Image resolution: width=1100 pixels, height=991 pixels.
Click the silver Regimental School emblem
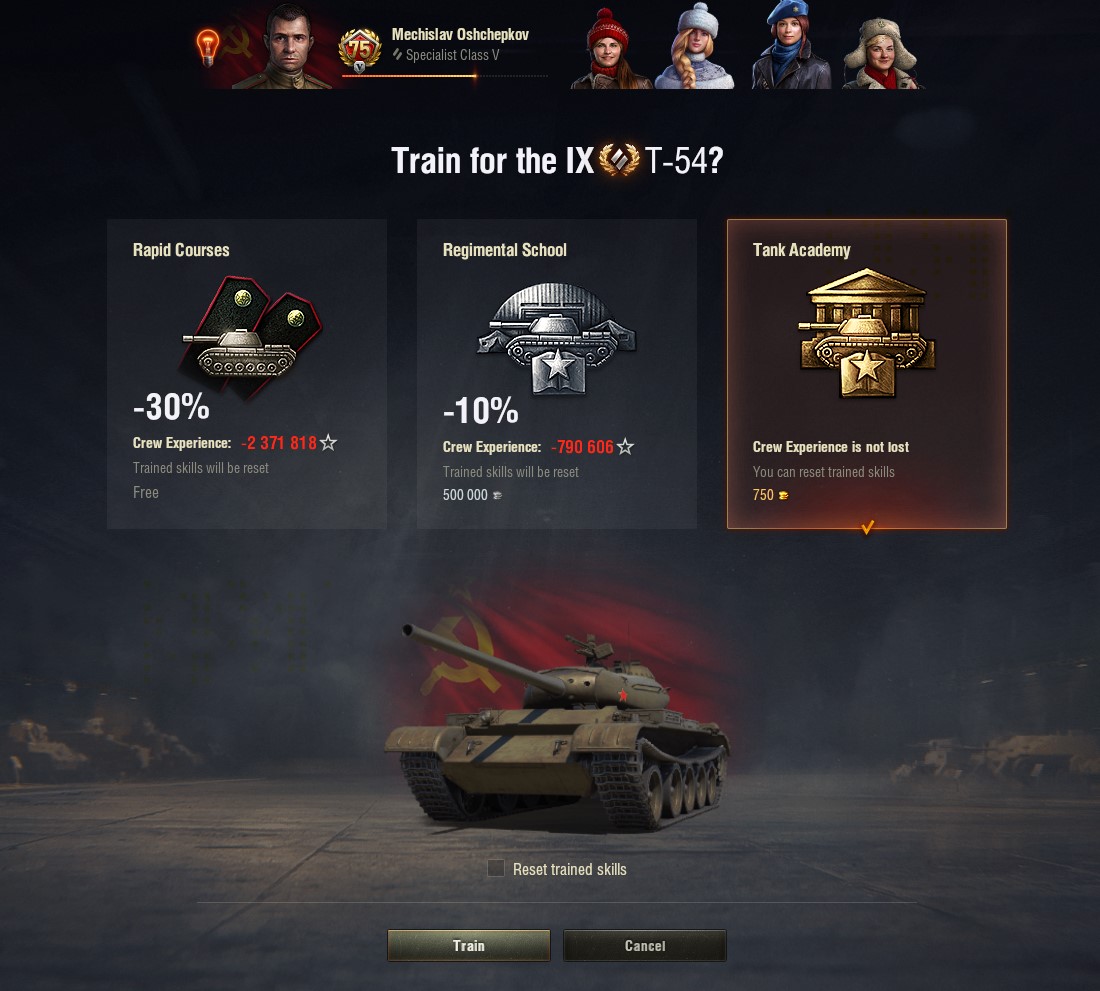(556, 338)
